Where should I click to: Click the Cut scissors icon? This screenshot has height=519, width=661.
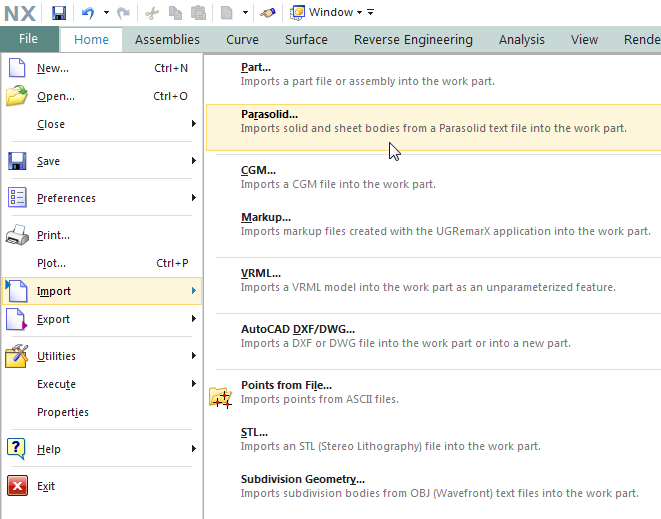tap(152, 13)
